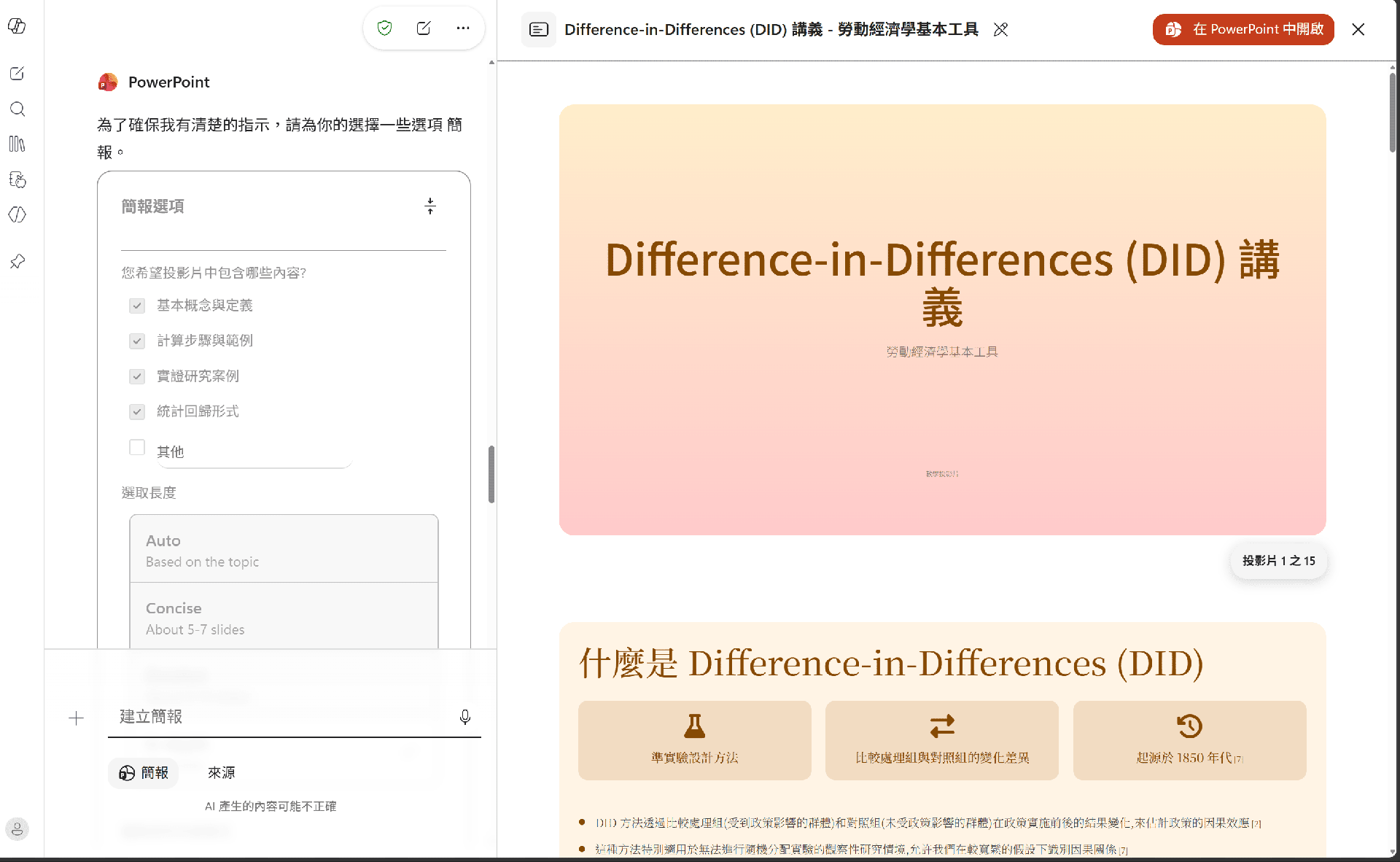Screen dimensions: 1400x862
Task: Close the presentation preview panel
Action: coord(1358,30)
